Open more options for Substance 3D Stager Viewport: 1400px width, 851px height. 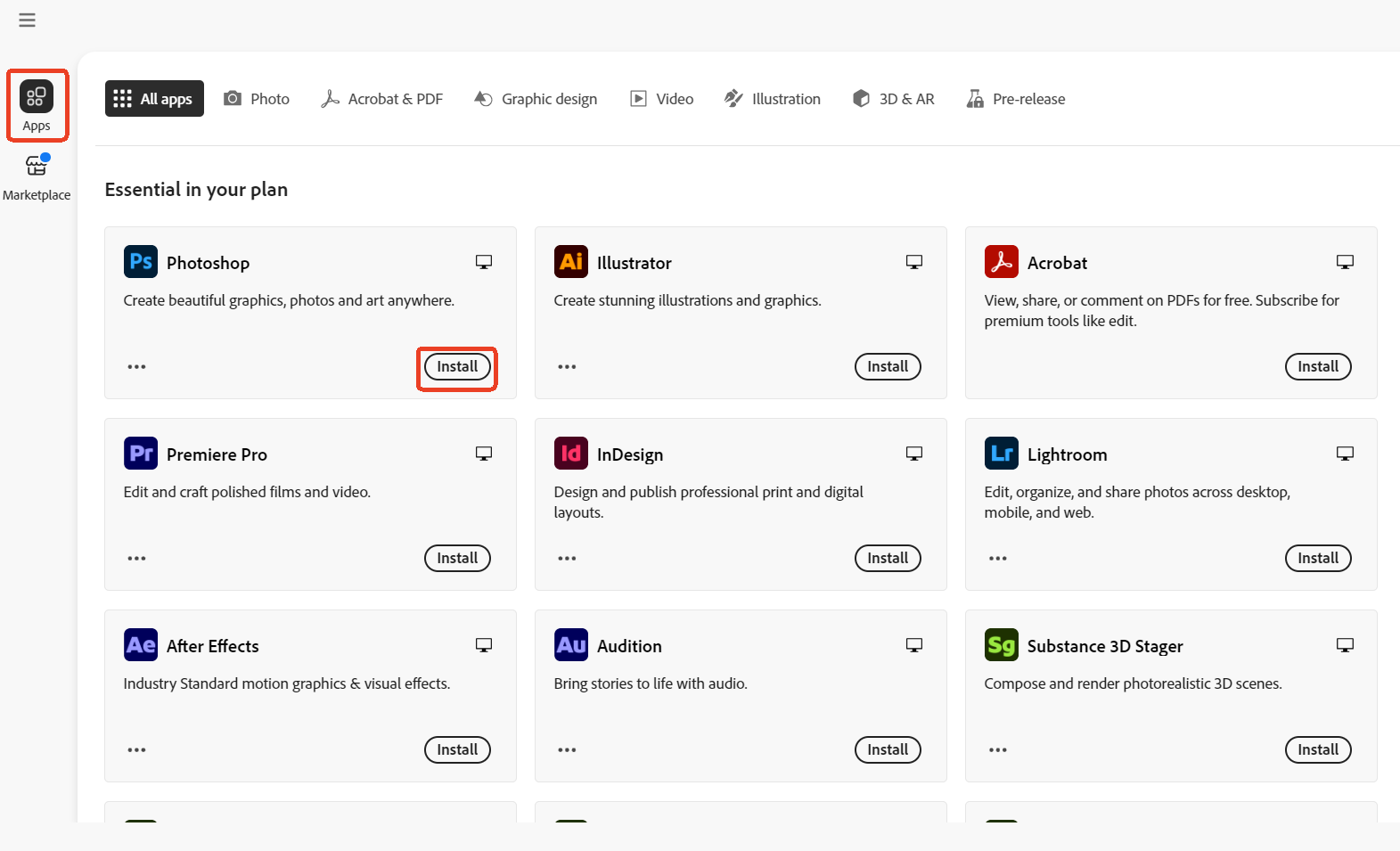[x=997, y=750]
